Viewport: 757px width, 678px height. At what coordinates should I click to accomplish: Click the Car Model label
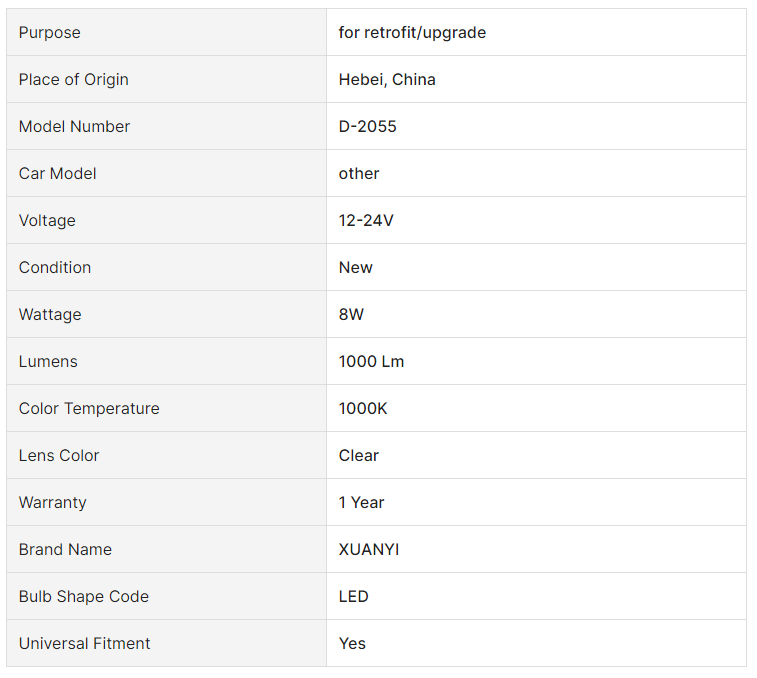pos(57,173)
